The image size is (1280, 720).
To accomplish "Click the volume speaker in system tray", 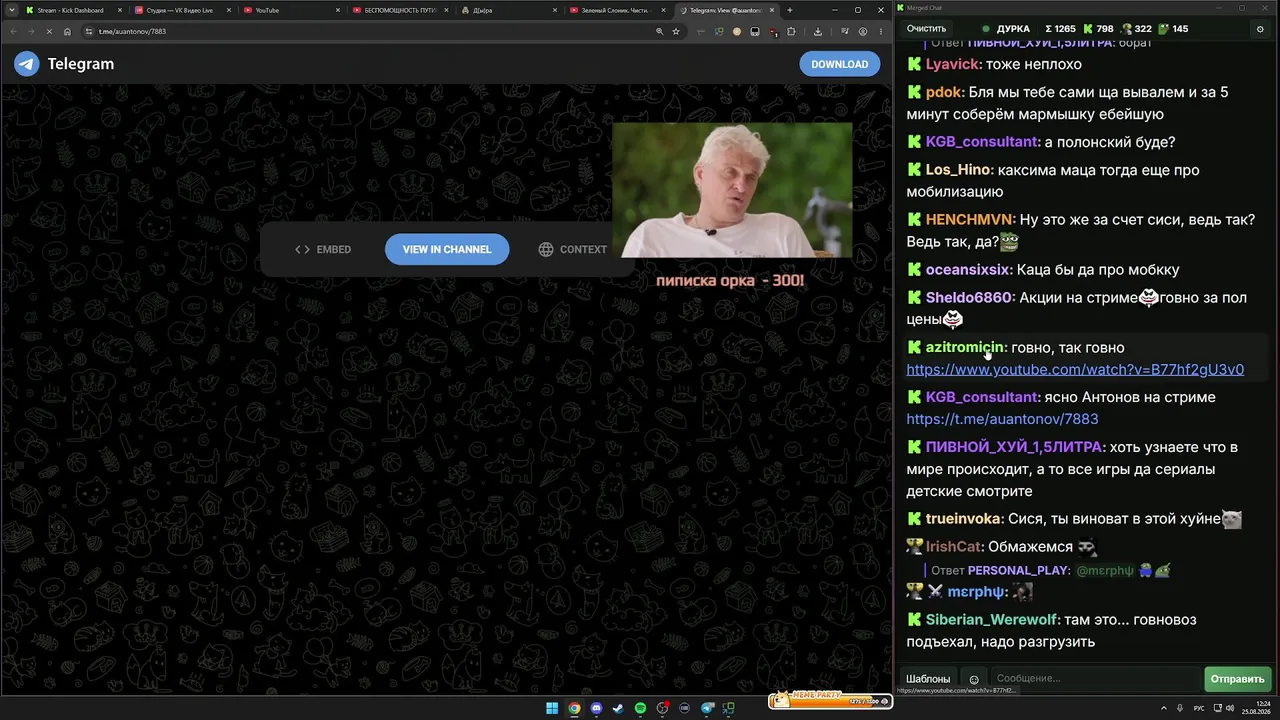I will pyautogui.click(x=1230, y=708).
